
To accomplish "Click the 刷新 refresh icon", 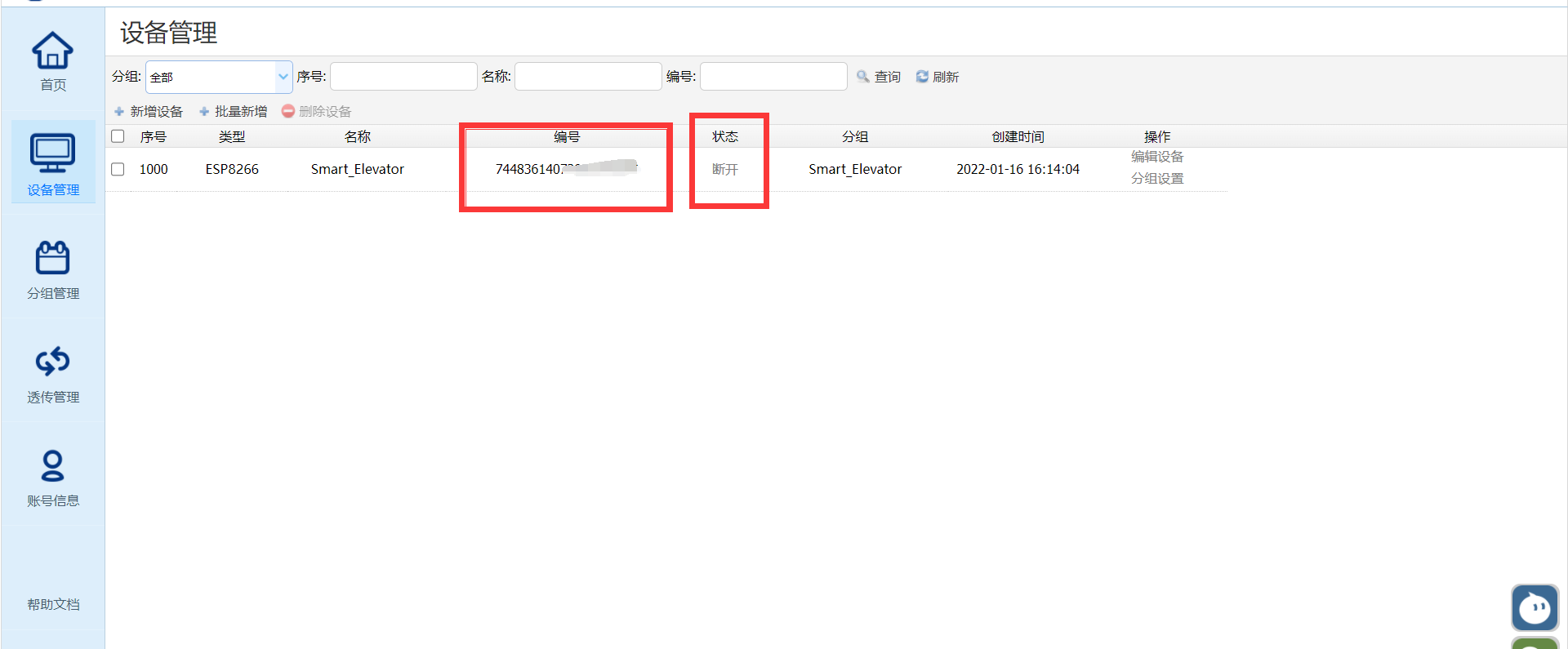I will (x=922, y=77).
